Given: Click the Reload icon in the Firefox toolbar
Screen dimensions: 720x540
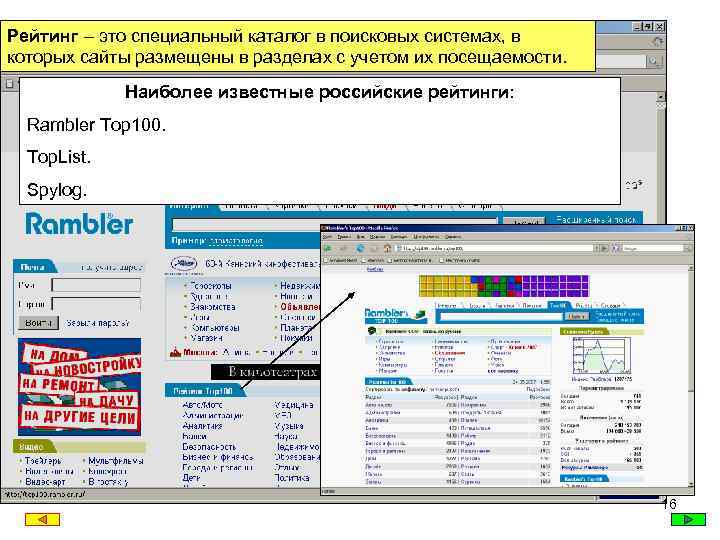Looking at the screenshot, I should (x=360, y=248).
